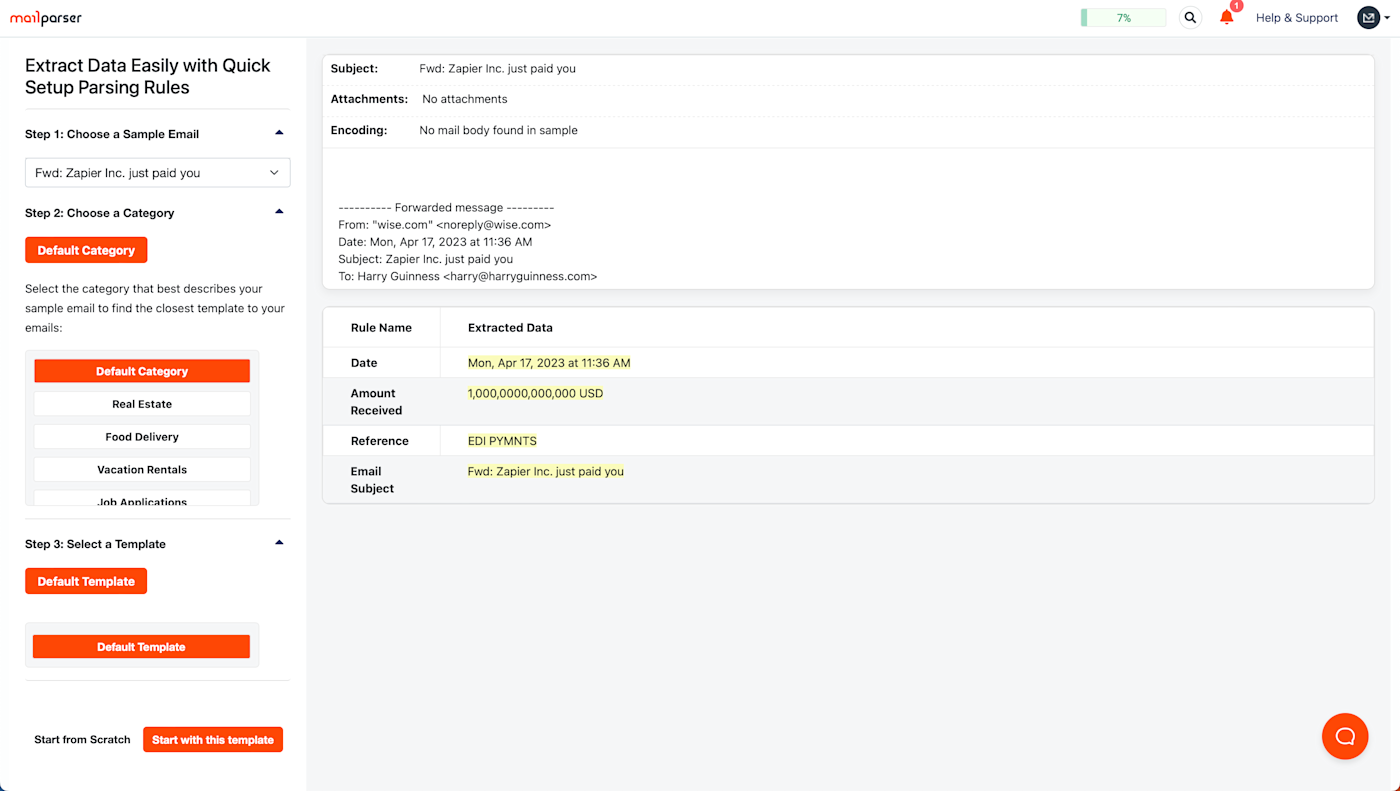Screen dimensions: 1400x791
Task: Click the search magnifier icon
Action: [1190, 18]
